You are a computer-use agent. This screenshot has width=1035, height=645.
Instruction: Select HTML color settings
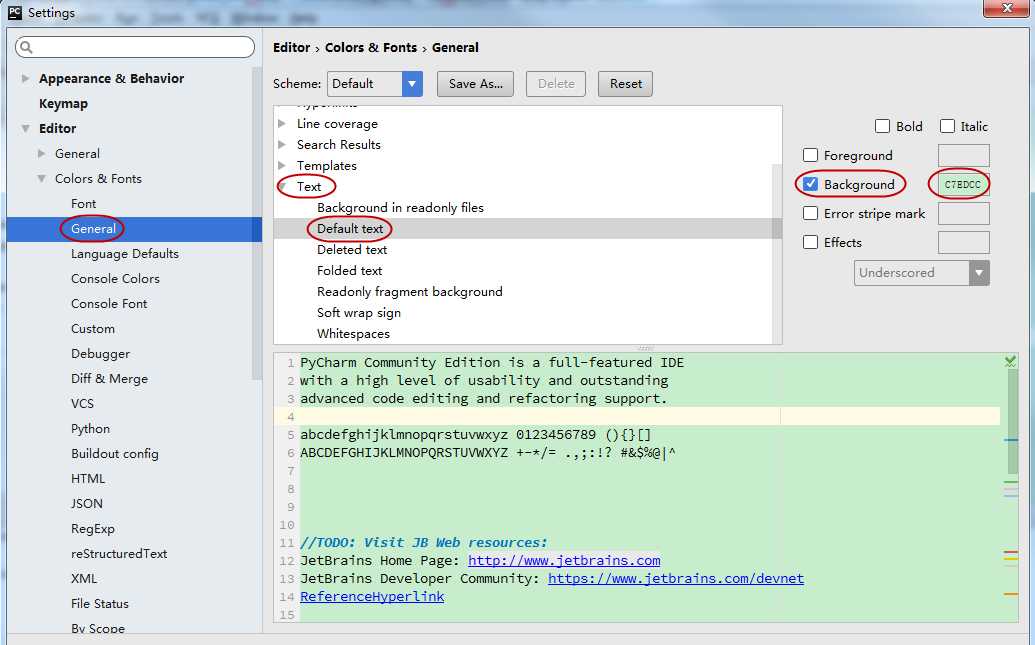pos(88,479)
